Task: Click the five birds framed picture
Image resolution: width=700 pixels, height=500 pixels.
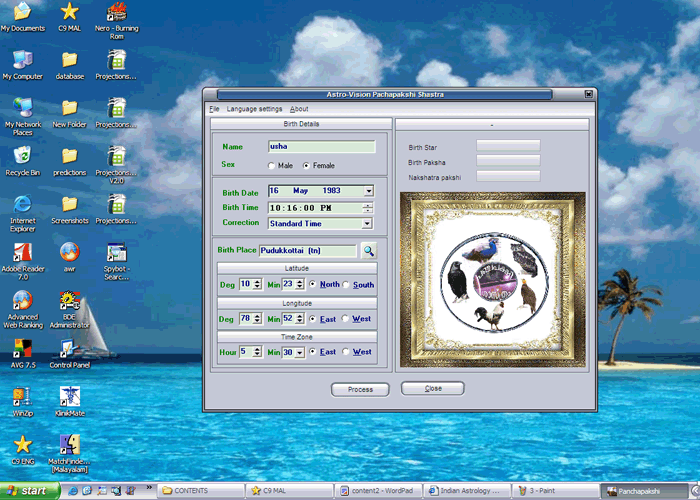Action: coord(493,280)
